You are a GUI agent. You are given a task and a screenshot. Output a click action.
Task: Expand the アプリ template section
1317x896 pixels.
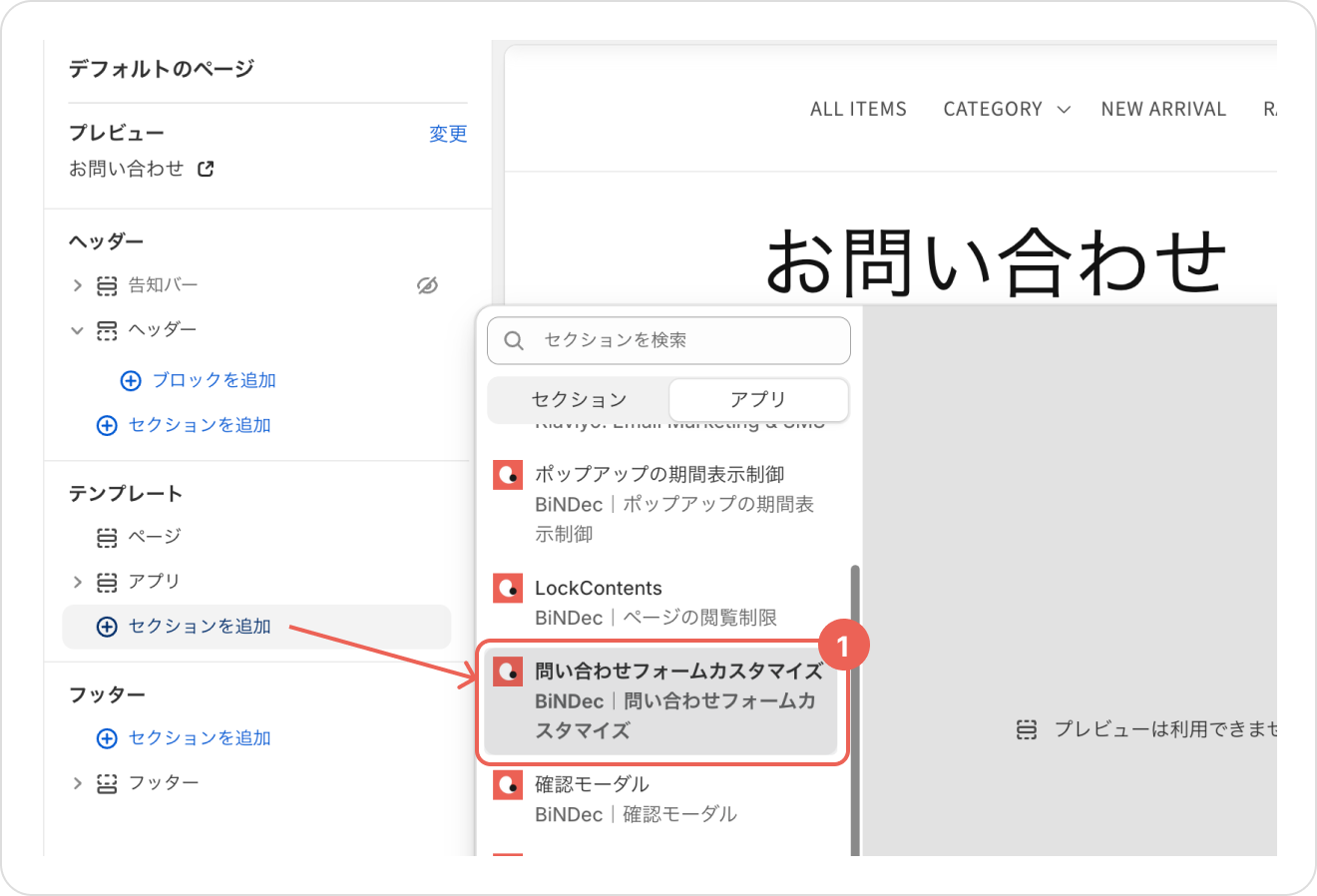click(x=77, y=582)
